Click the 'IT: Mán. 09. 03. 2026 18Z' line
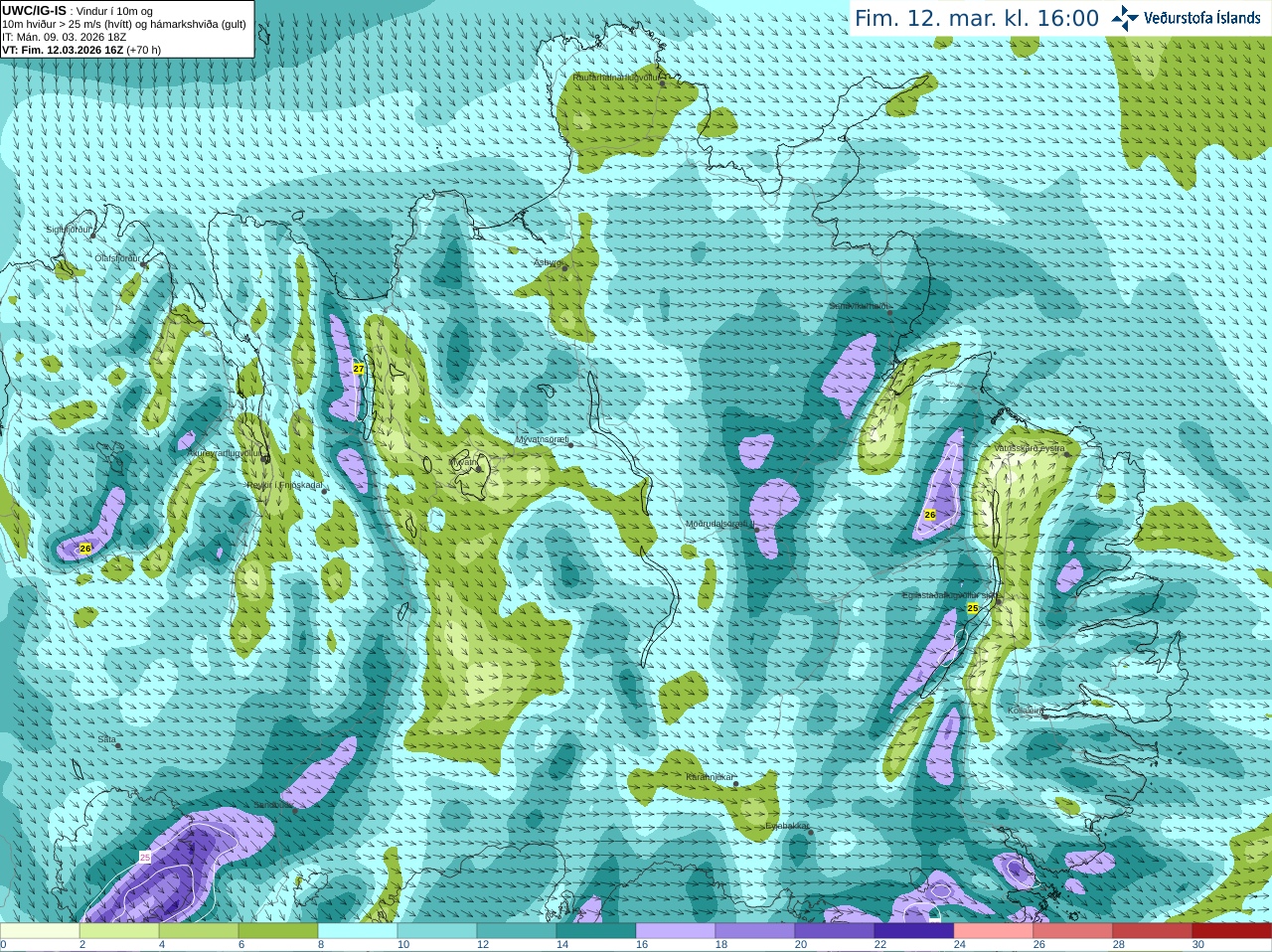 64,37
